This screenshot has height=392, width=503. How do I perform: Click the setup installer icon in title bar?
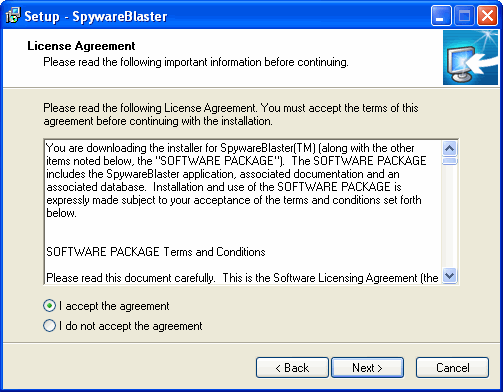pos(13,16)
